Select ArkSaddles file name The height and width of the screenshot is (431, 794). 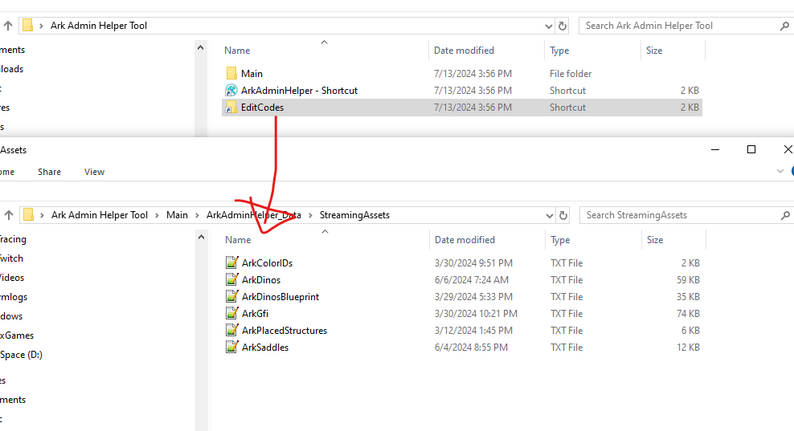265,347
